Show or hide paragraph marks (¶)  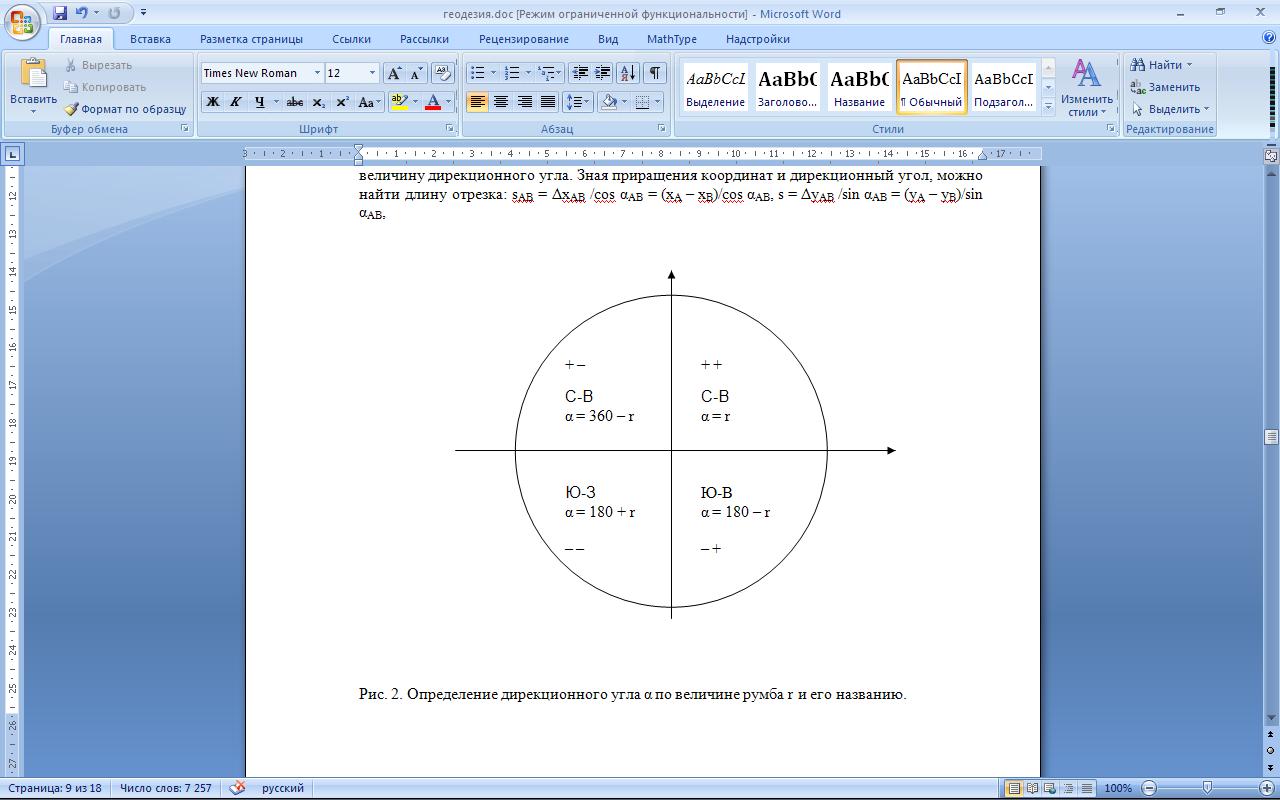655,73
